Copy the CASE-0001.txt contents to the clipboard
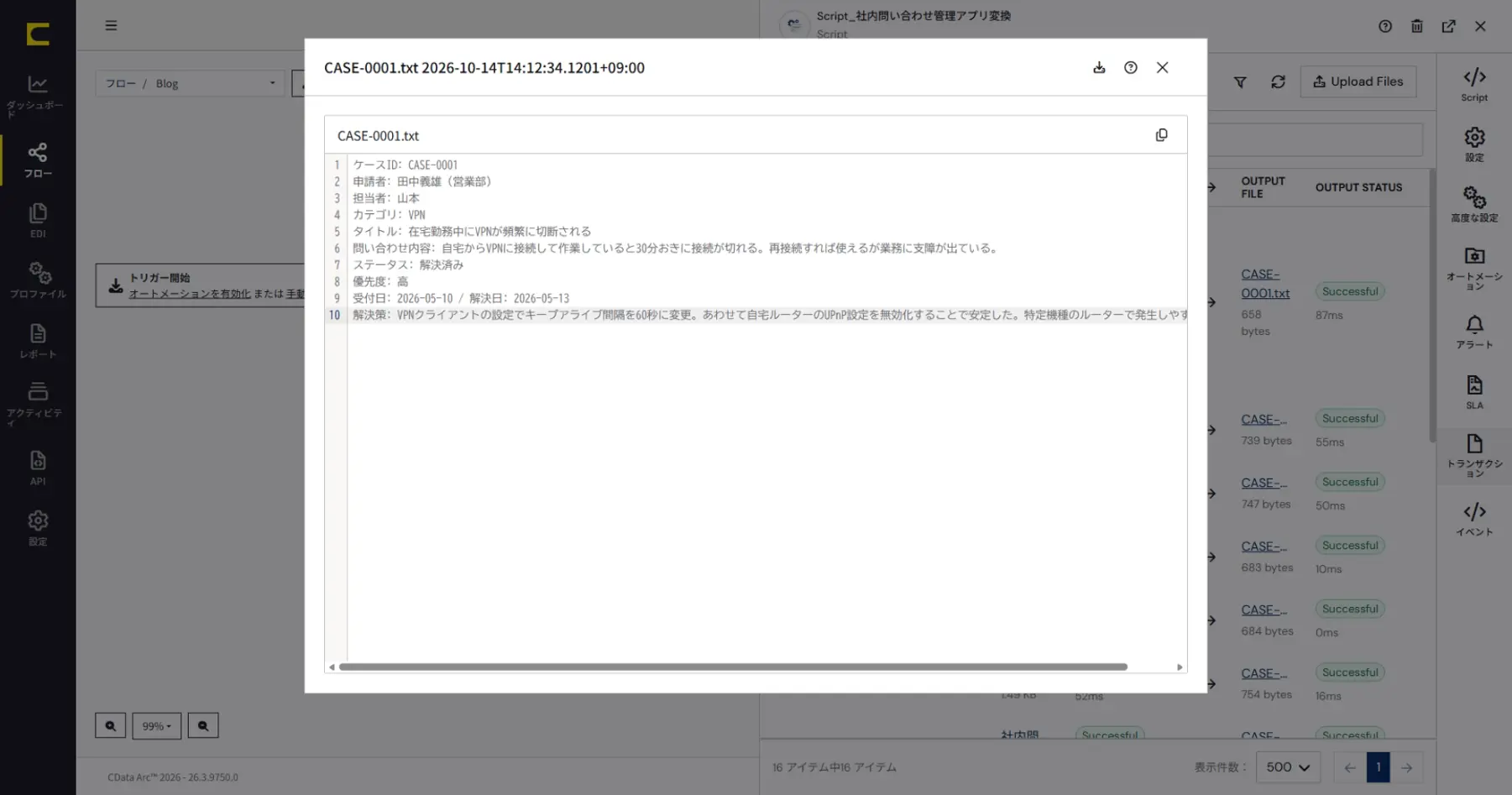Viewport: 1512px width, 795px height. point(1161,135)
